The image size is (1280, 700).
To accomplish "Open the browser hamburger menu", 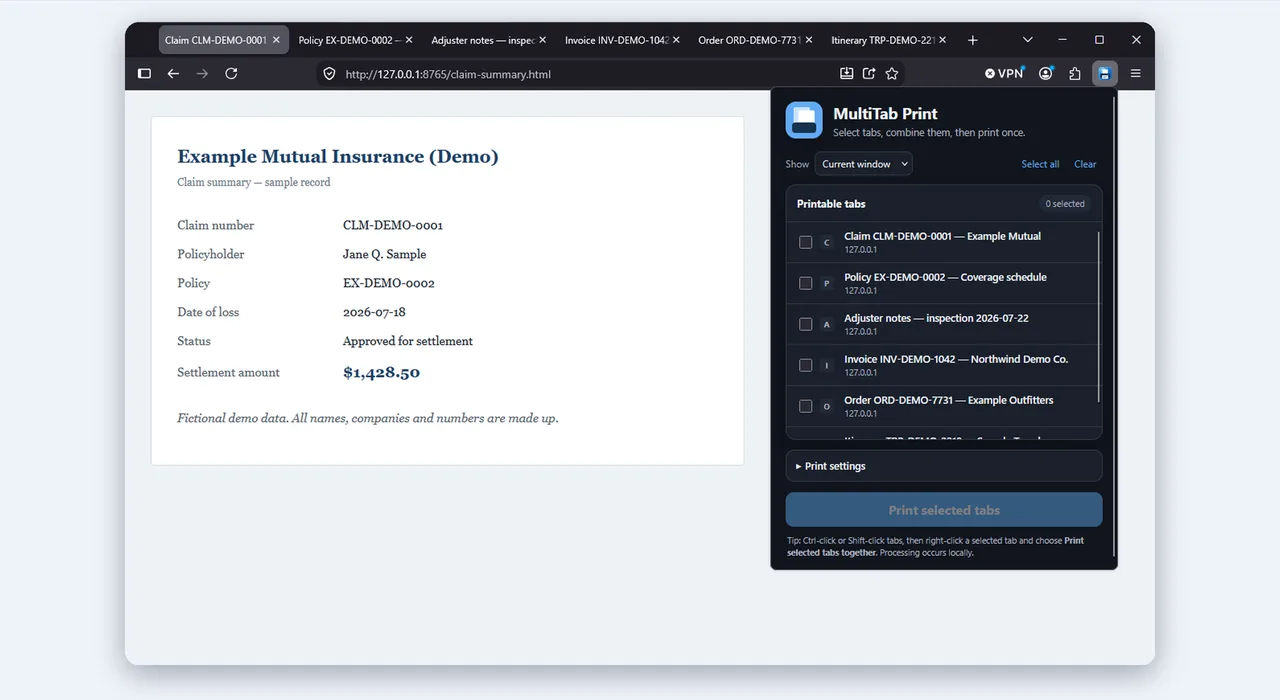I will pos(1136,73).
